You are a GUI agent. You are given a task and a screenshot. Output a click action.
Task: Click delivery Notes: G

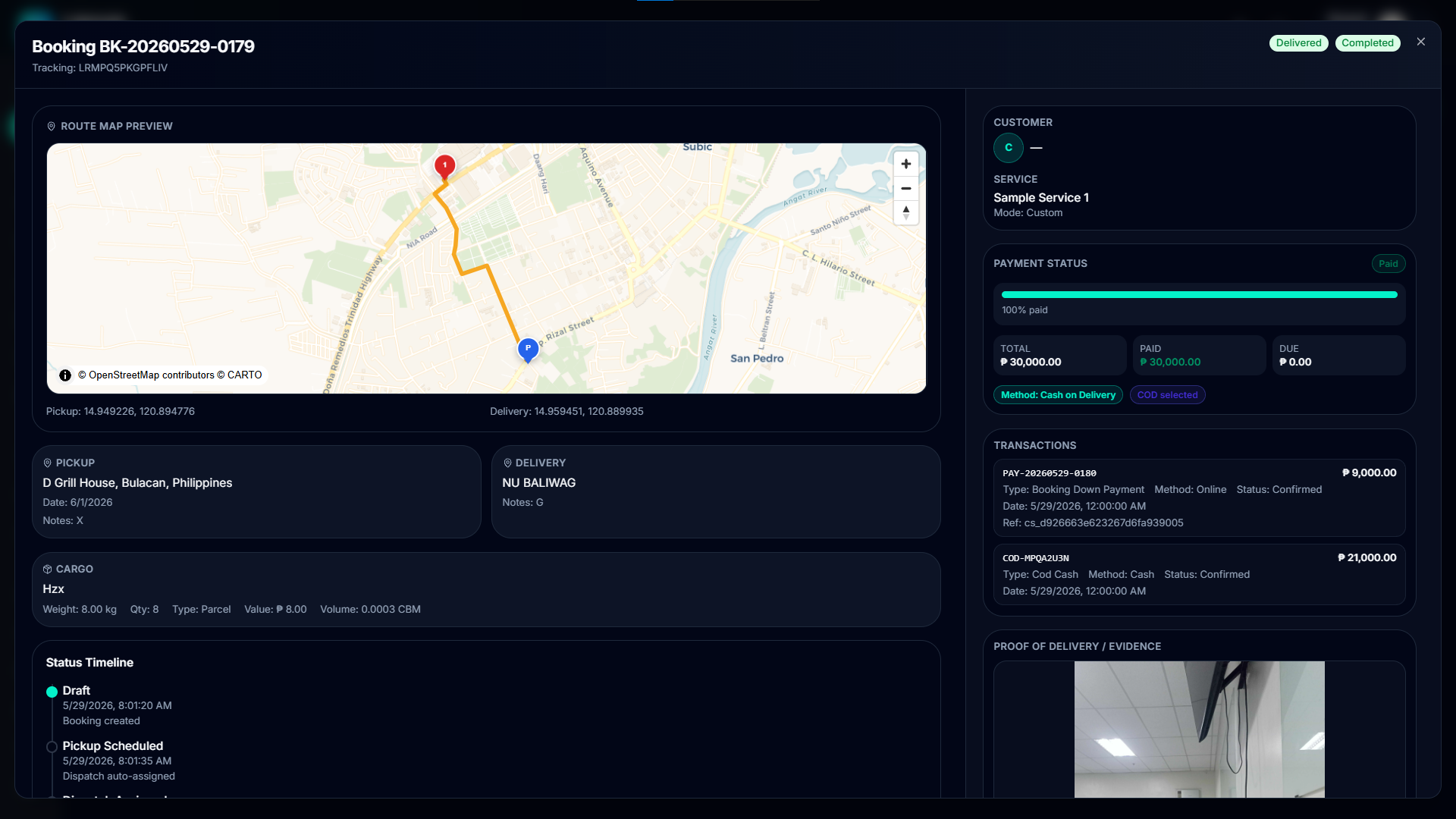click(522, 503)
